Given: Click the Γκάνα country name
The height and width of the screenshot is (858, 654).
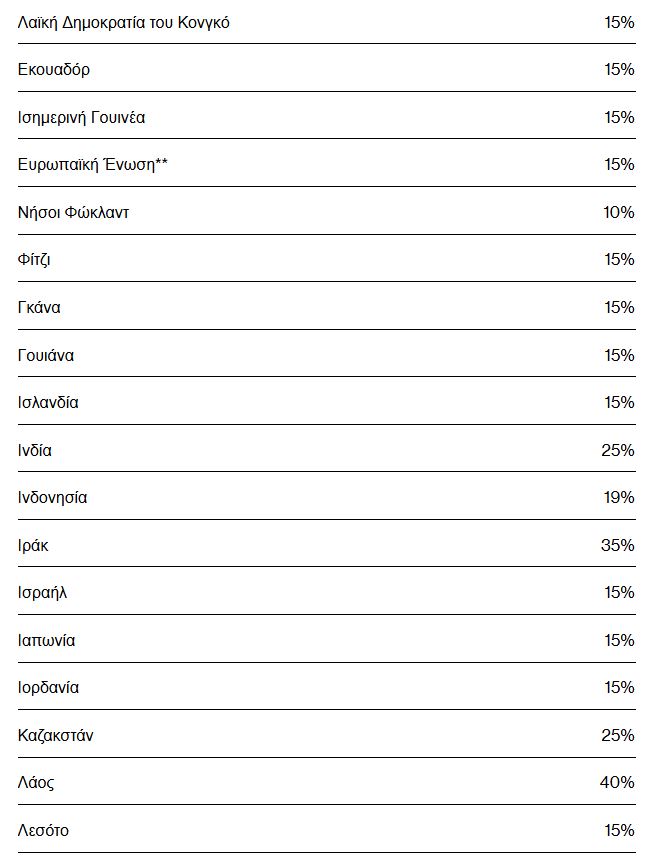Looking at the screenshot, I should (39, 307).
